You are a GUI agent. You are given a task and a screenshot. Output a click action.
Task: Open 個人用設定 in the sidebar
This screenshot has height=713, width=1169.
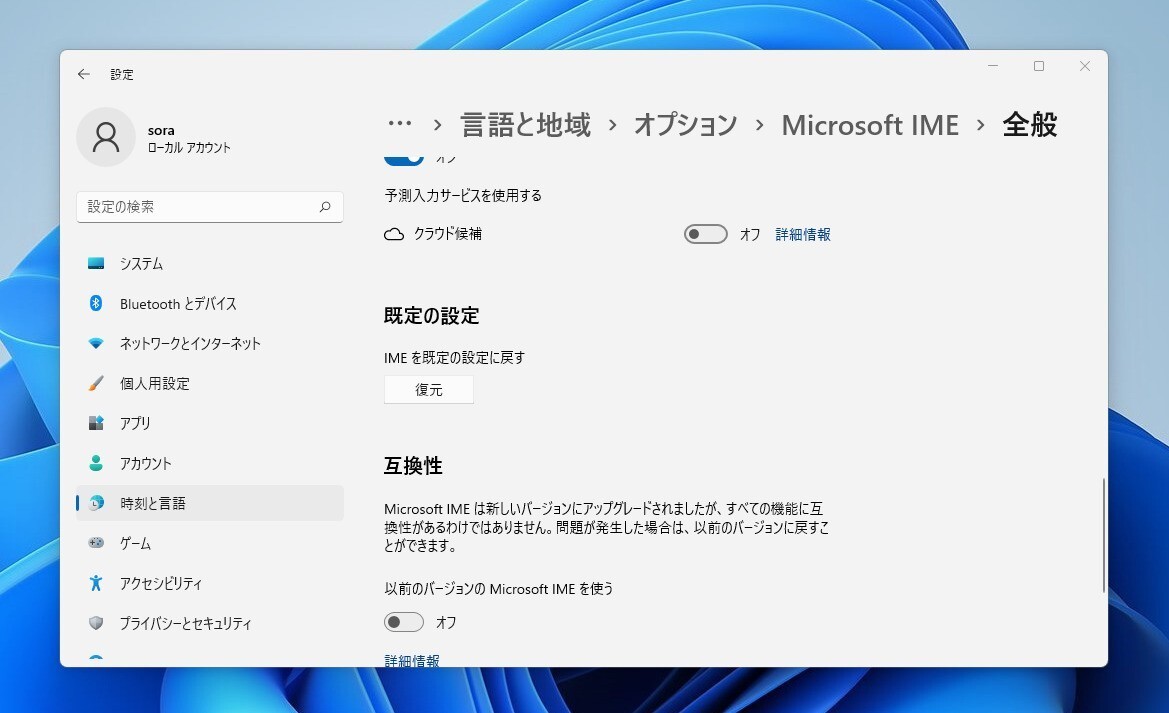pyautogui.click(x=154, y=384)
